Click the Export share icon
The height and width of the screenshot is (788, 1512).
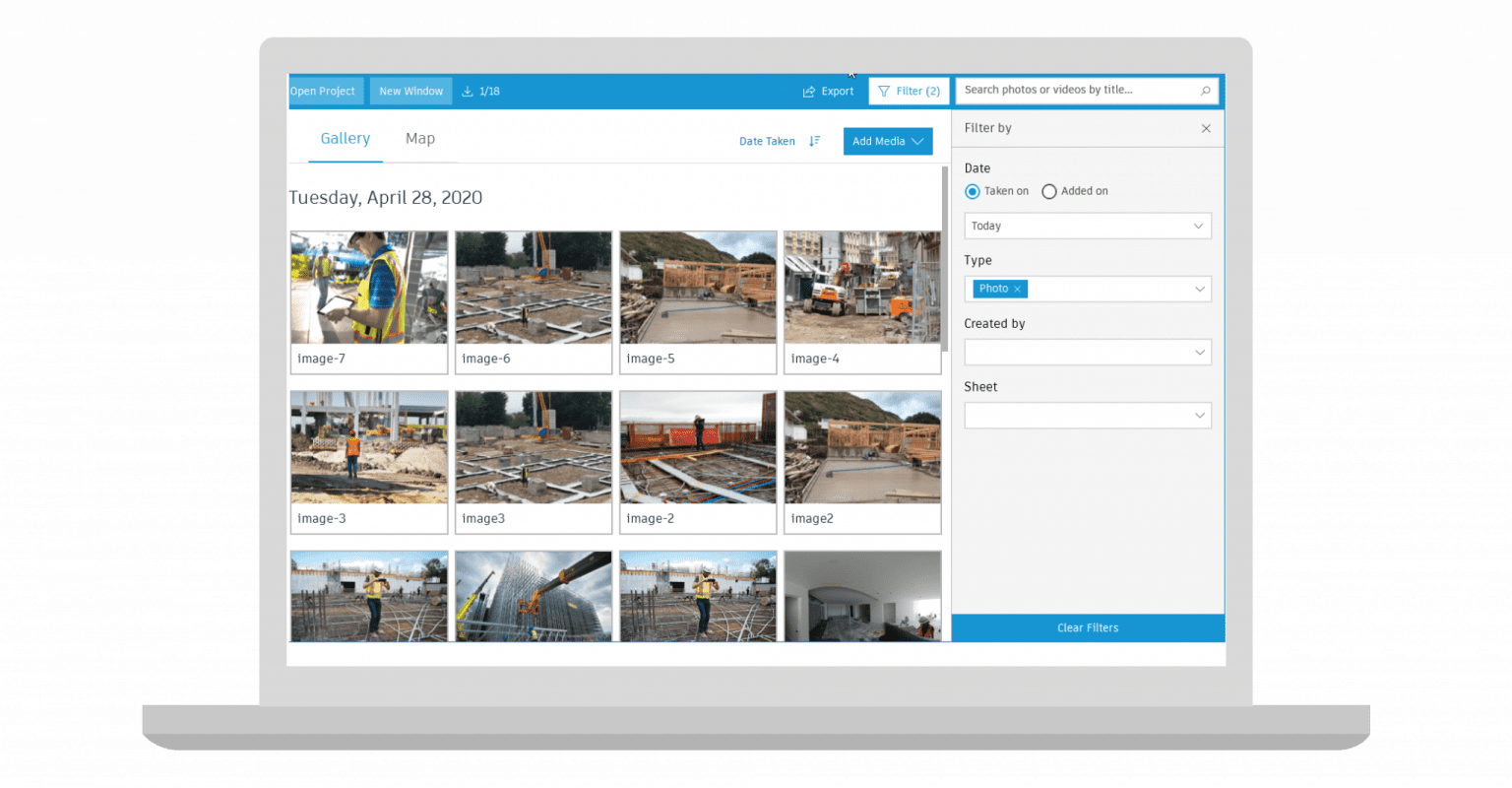point(809,90)
